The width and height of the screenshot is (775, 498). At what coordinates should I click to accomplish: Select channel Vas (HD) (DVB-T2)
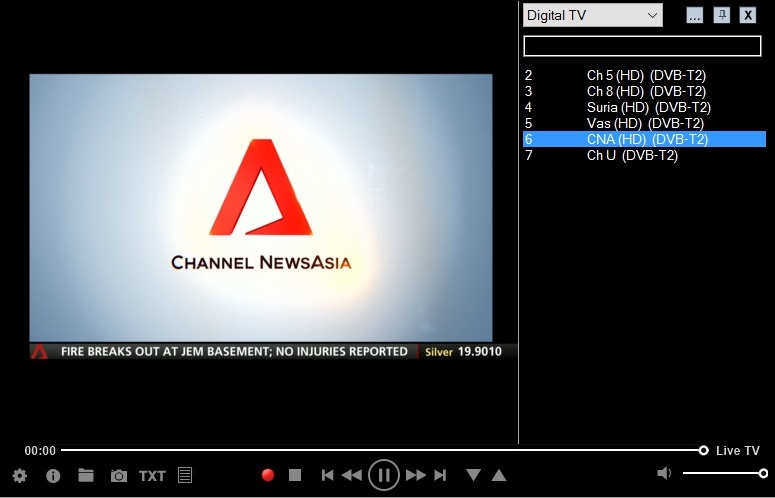645,123
